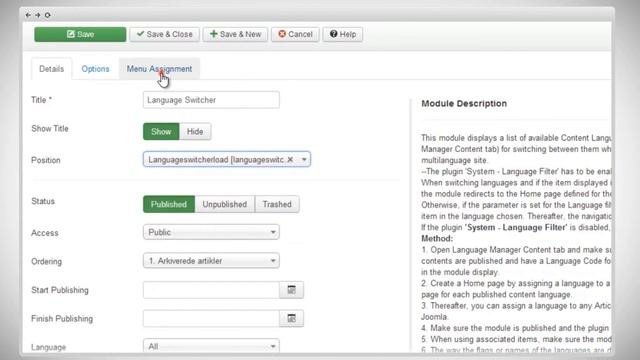
Task: Open the Menu Assignment tab
Action: (159, 69)
